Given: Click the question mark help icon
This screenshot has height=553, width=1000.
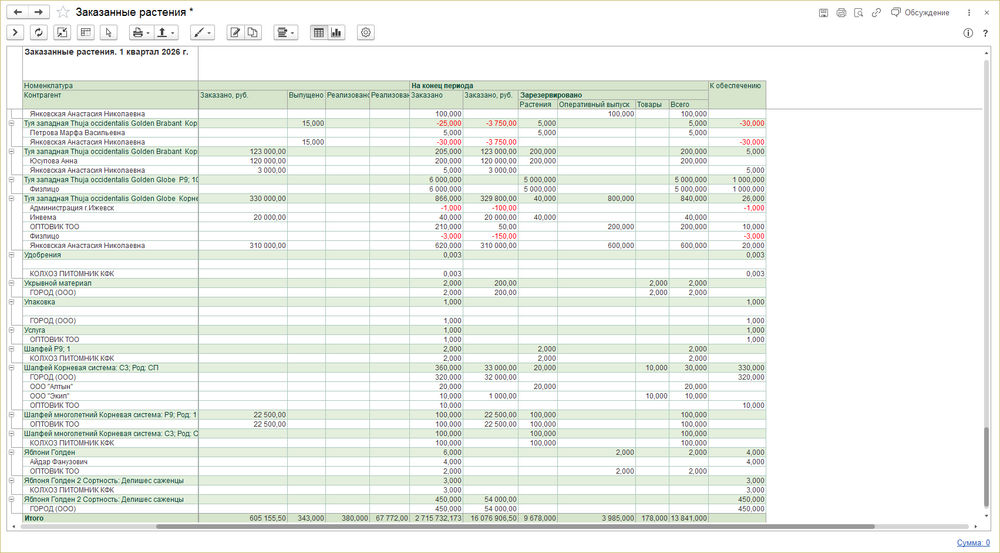Looking at the screenshot, I should tap(985, 33).
